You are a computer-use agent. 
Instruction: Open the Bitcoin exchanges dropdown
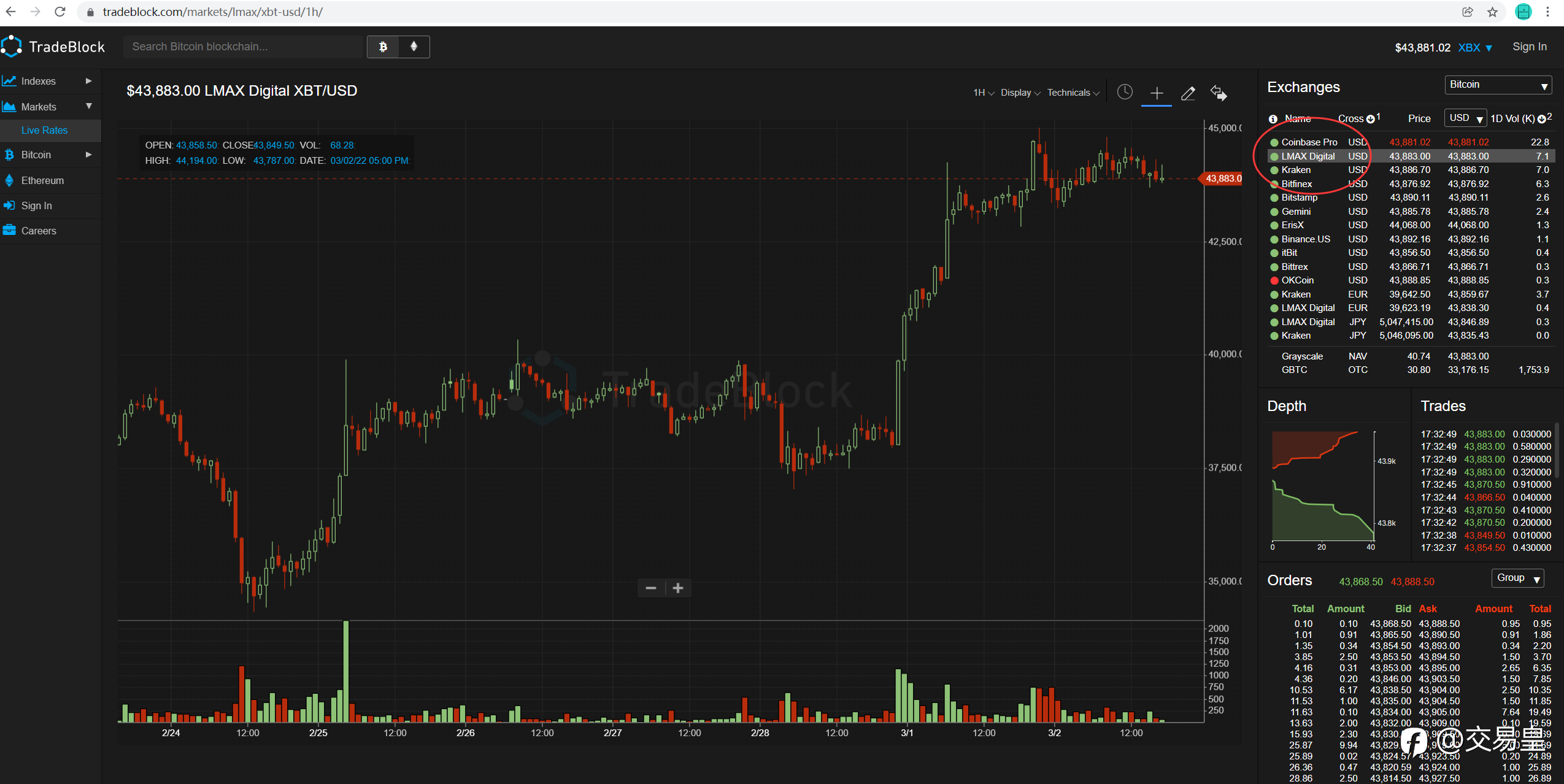(1498, 85)
